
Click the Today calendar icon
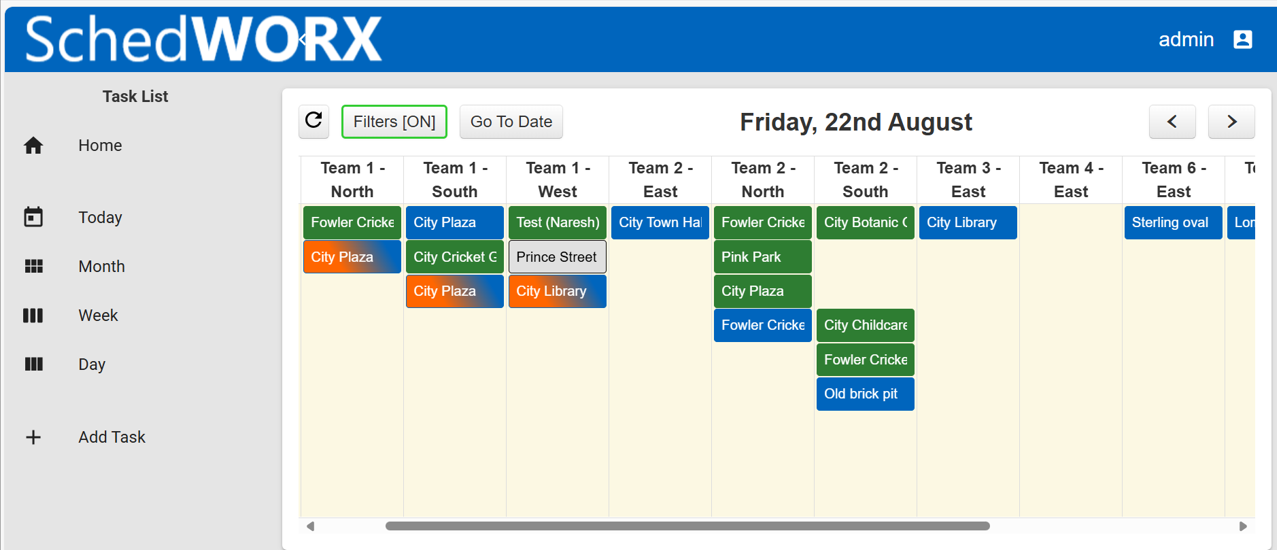33,217
